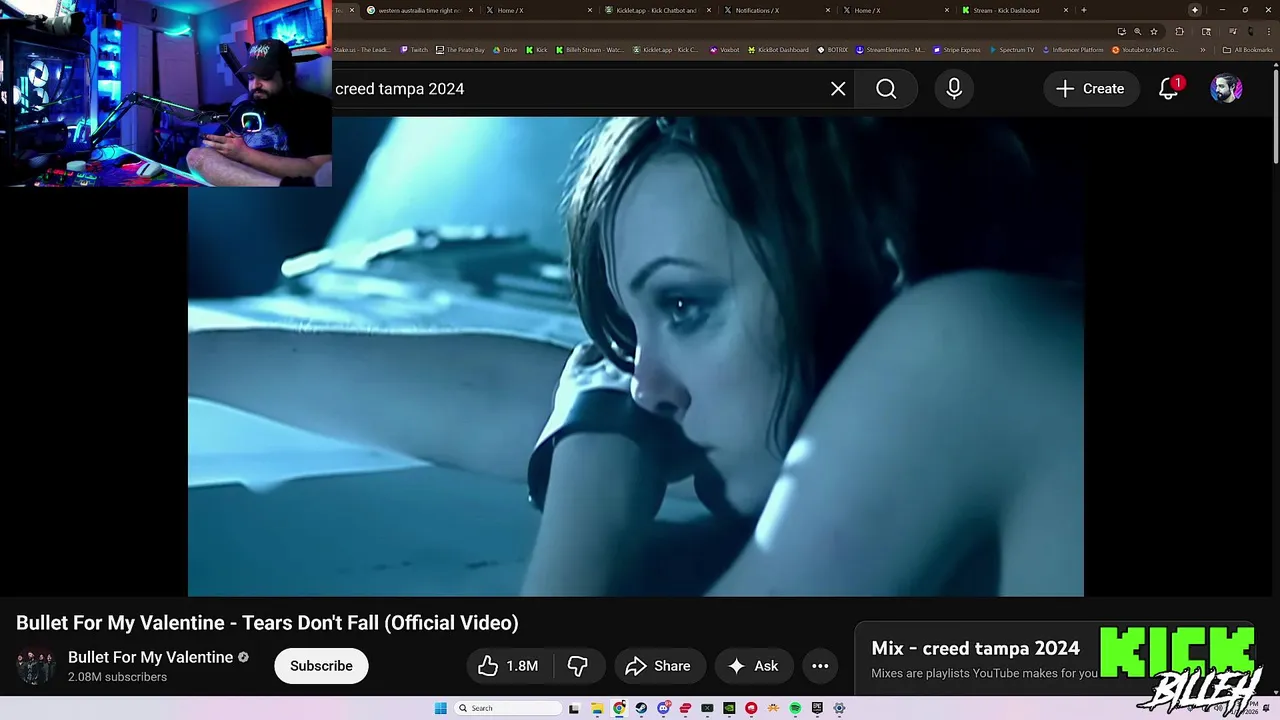Open the Voxbot bookmark

click(x=724, y=50)
